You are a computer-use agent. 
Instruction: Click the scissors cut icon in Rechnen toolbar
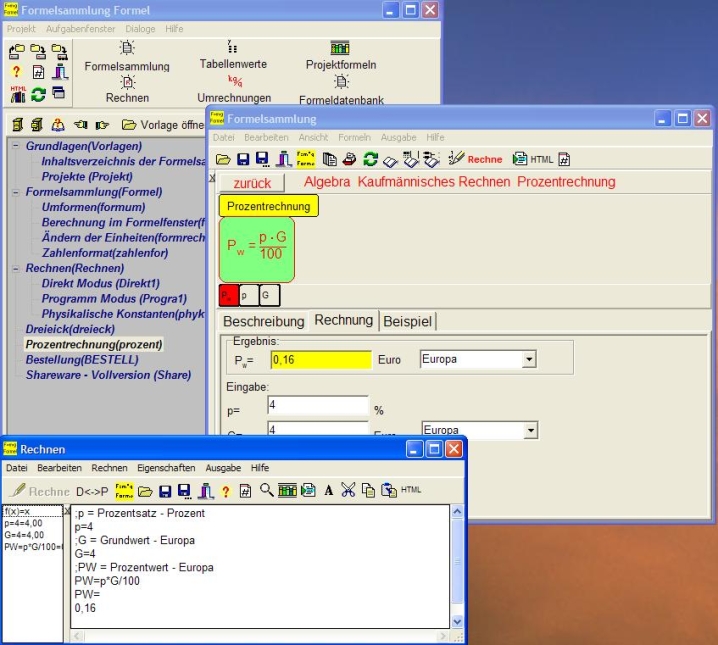(348, 490)
